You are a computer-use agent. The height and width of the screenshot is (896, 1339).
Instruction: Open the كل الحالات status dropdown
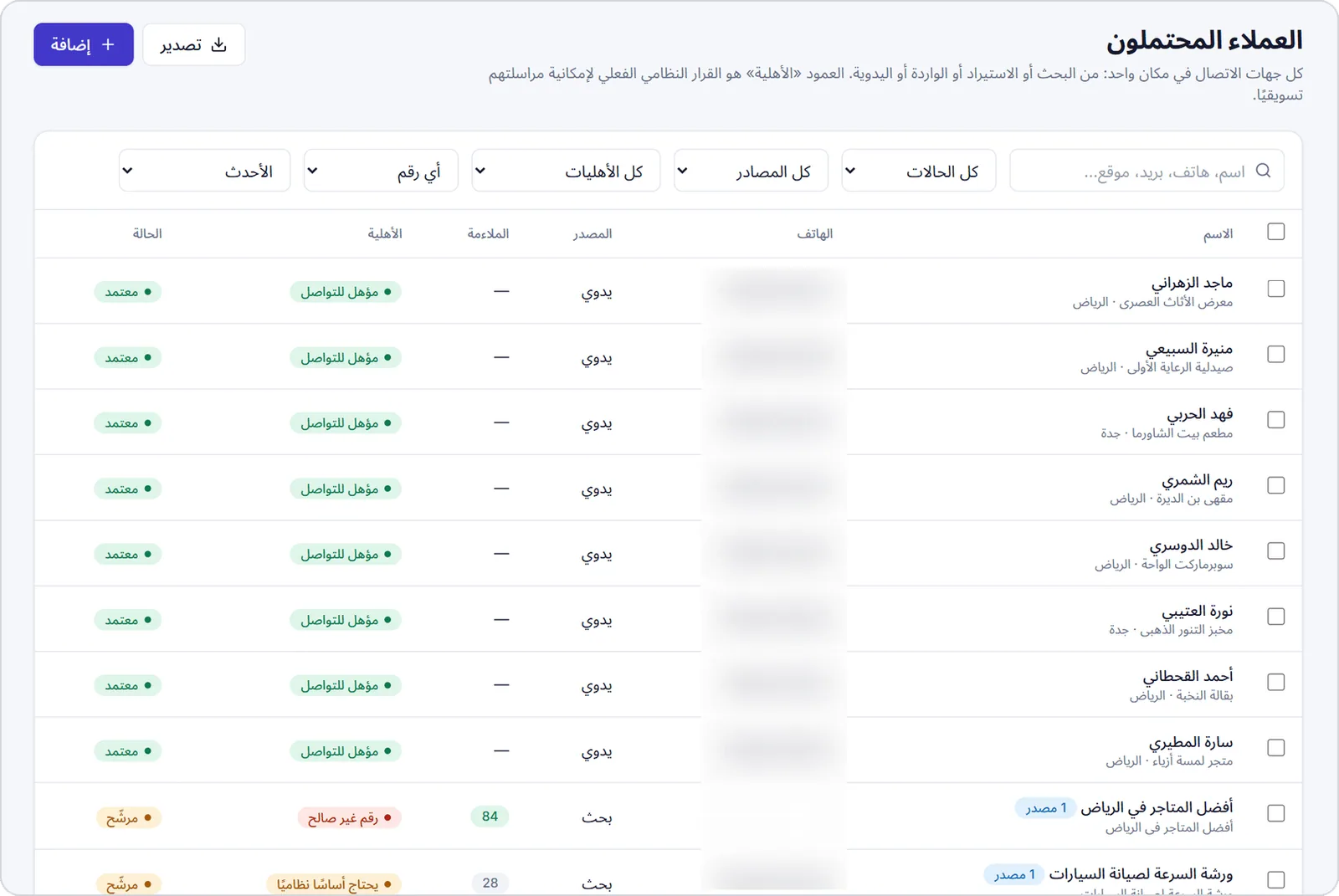[918, 171]
